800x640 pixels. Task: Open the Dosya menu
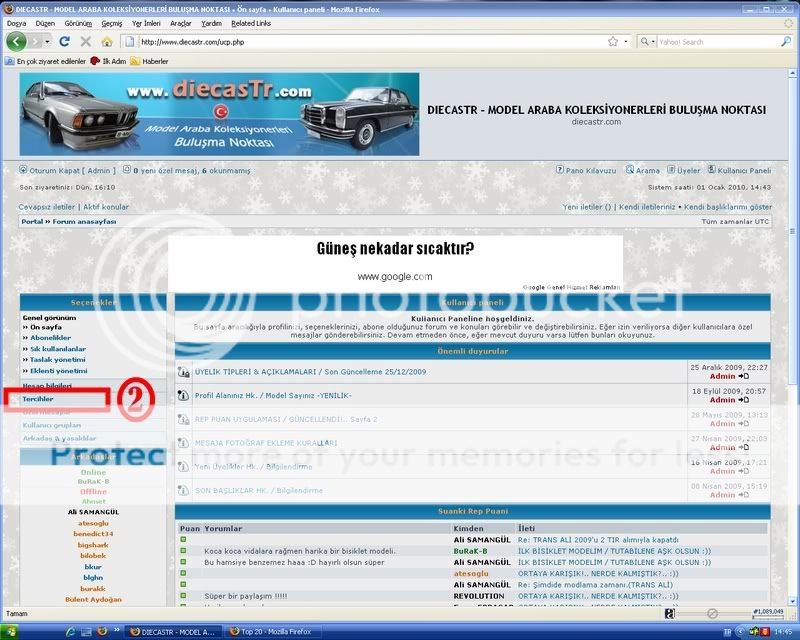click(16, 23)
